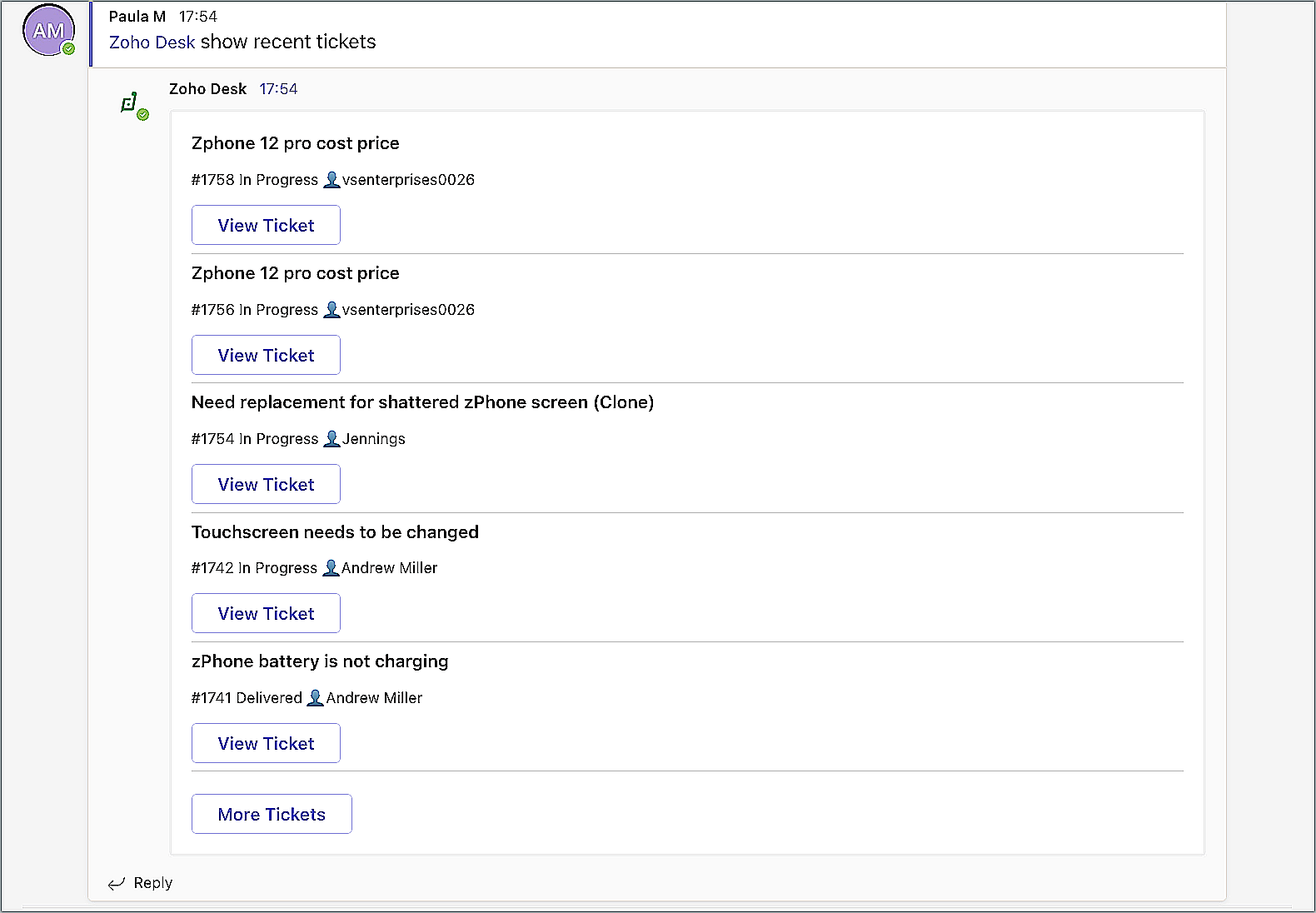The width and height of the screenshot is (1316, 913).
Task: View the Touchscreen needs to be changed ticket
Action: coord(266,613)
